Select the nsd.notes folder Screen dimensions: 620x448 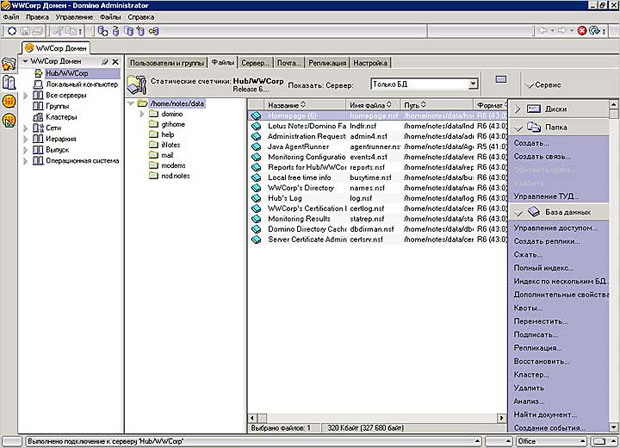point(175,176)
